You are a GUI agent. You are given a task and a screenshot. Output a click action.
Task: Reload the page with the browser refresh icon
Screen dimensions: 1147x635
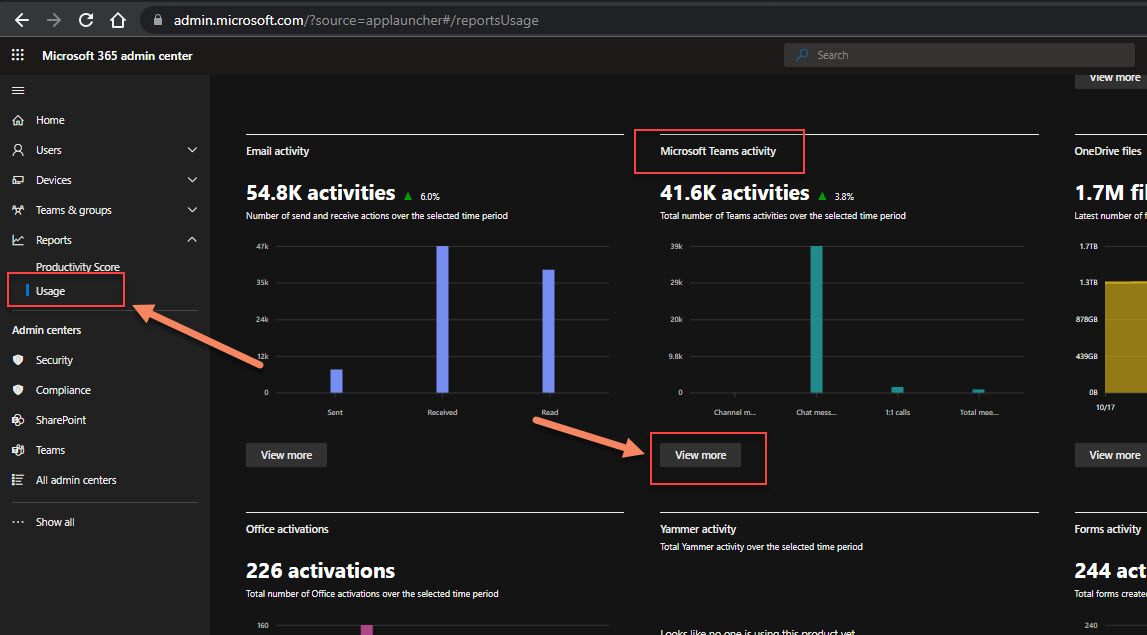click(x=86, y=20)
